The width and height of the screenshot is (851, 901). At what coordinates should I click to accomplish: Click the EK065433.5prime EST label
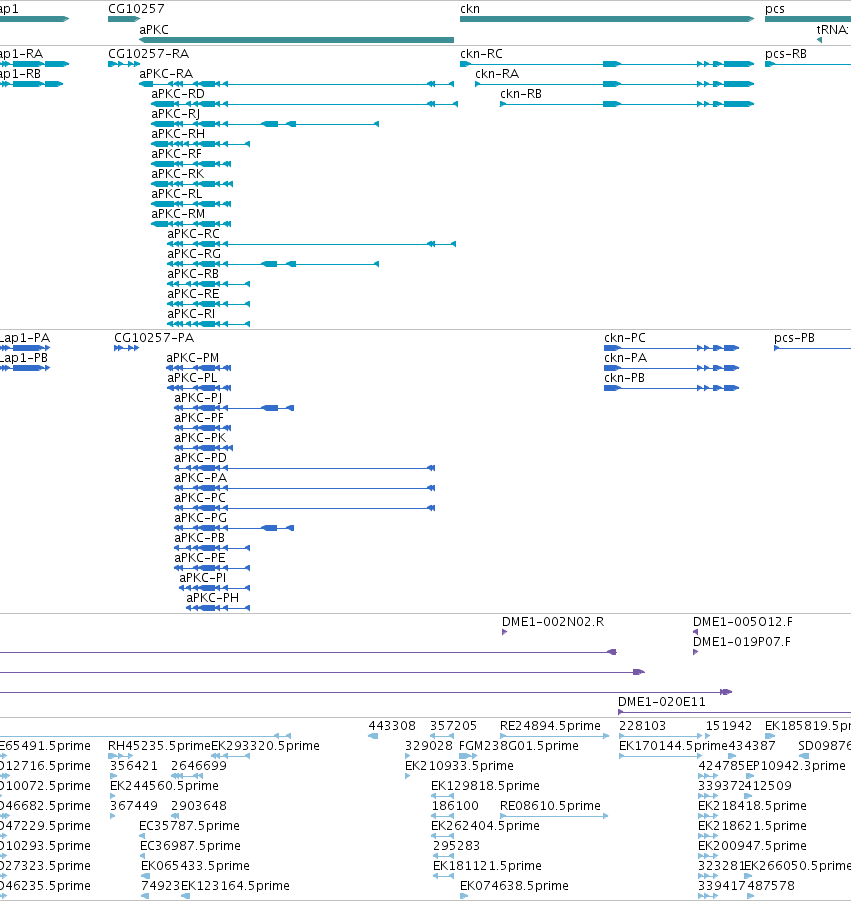pos(195,866)
